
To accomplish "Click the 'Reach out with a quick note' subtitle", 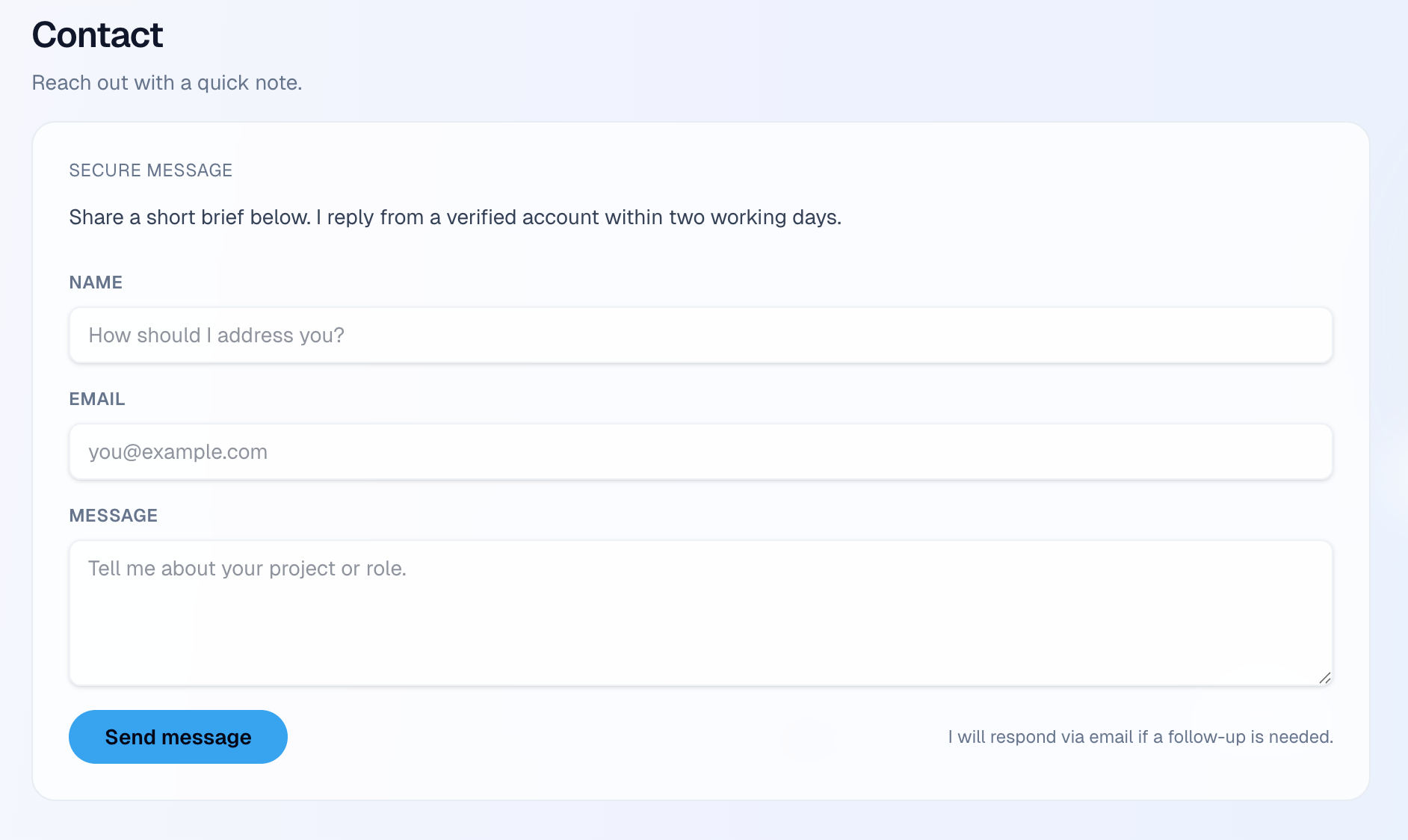I will [x=167, y=83].
